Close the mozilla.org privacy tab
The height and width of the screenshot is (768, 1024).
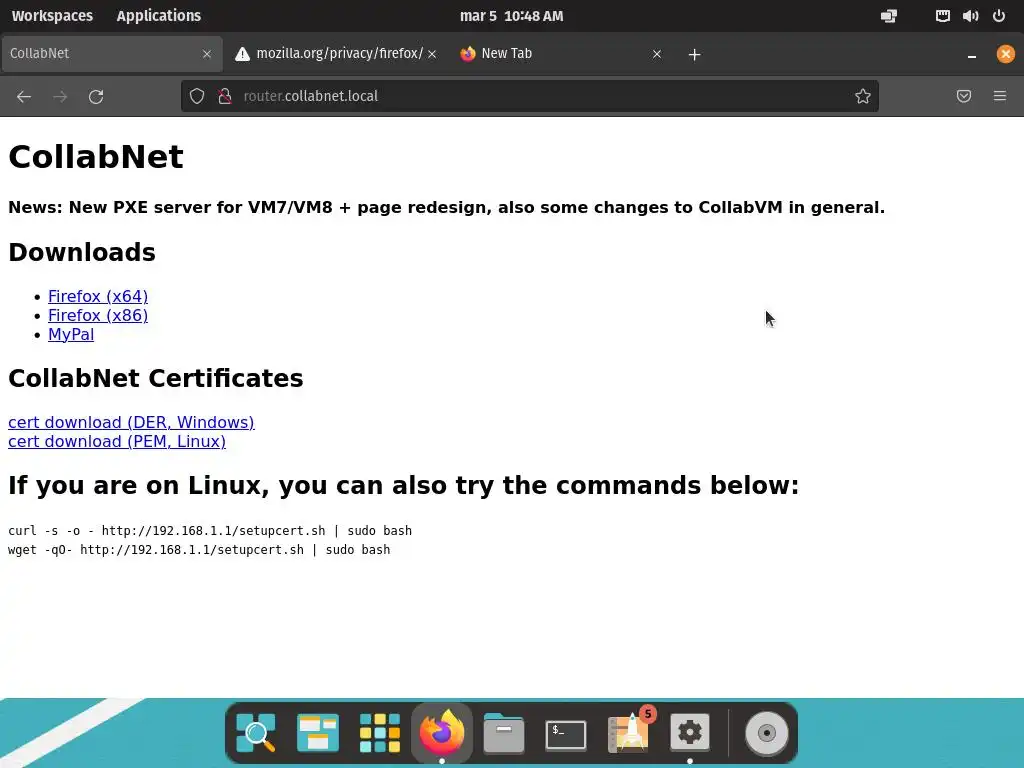click(x=432, y=54)
